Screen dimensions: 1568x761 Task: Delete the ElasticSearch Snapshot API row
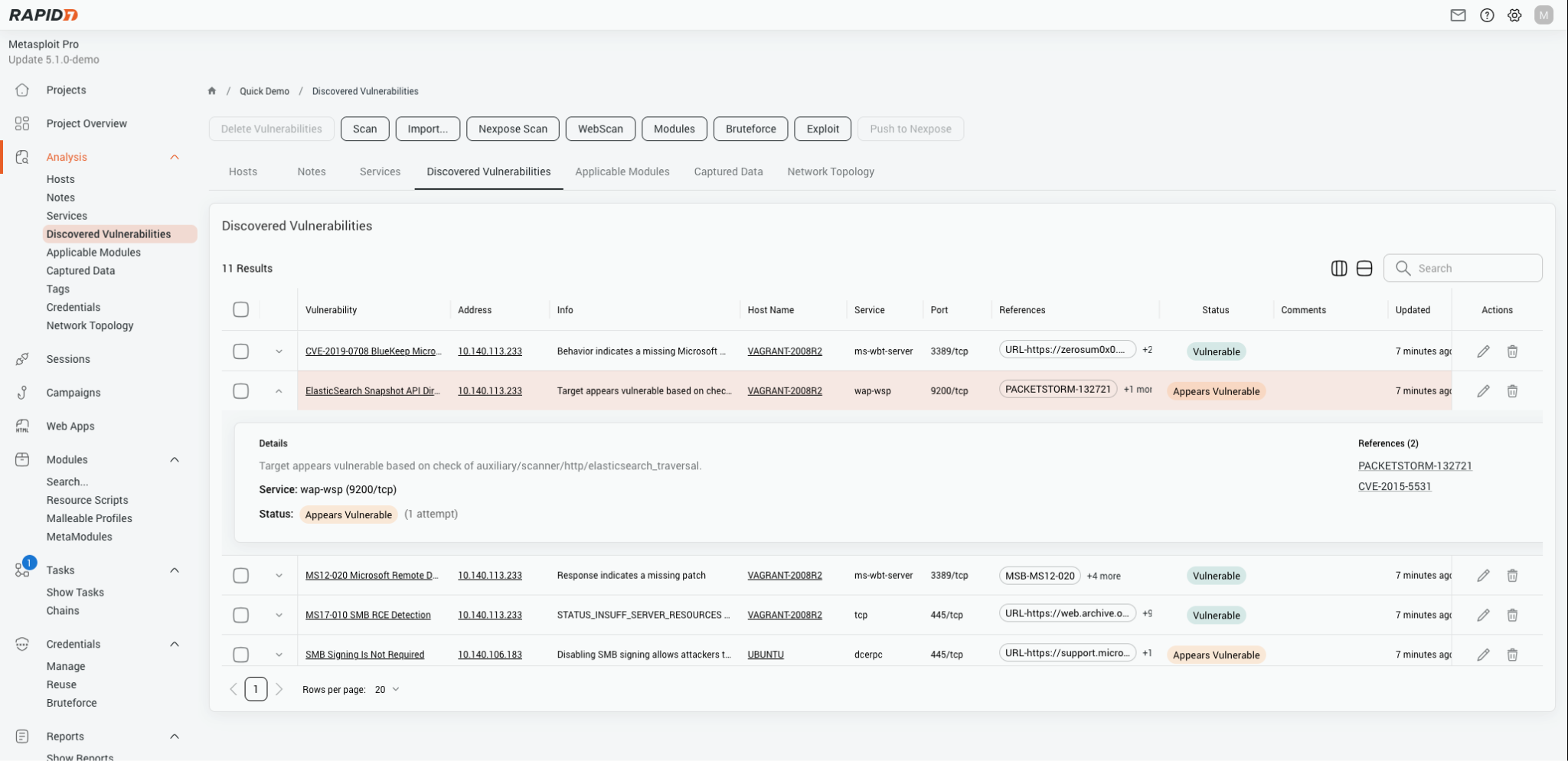click(1512, 391)
